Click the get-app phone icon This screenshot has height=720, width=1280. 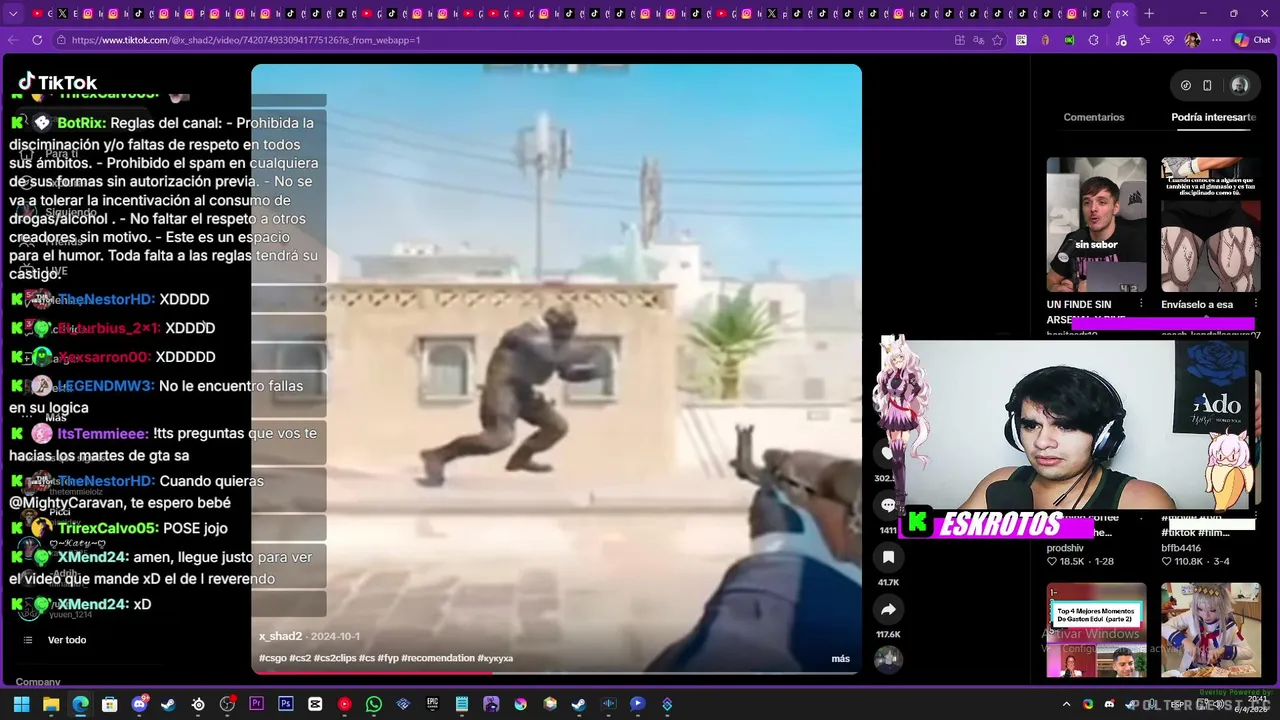click(x=1207, y=85)
